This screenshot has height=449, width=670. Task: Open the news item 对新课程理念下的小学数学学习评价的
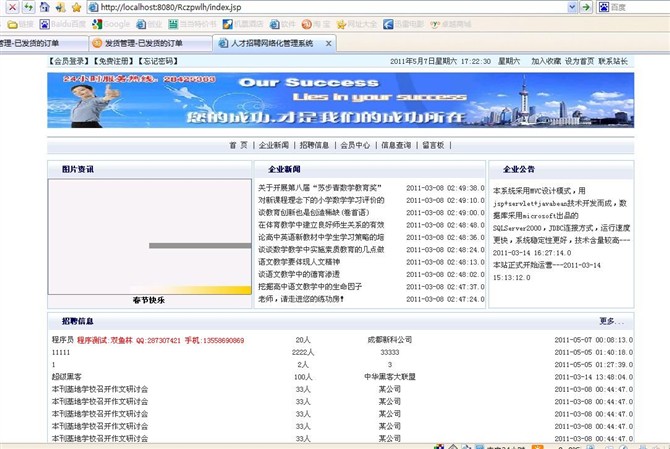tap(321, 200)
